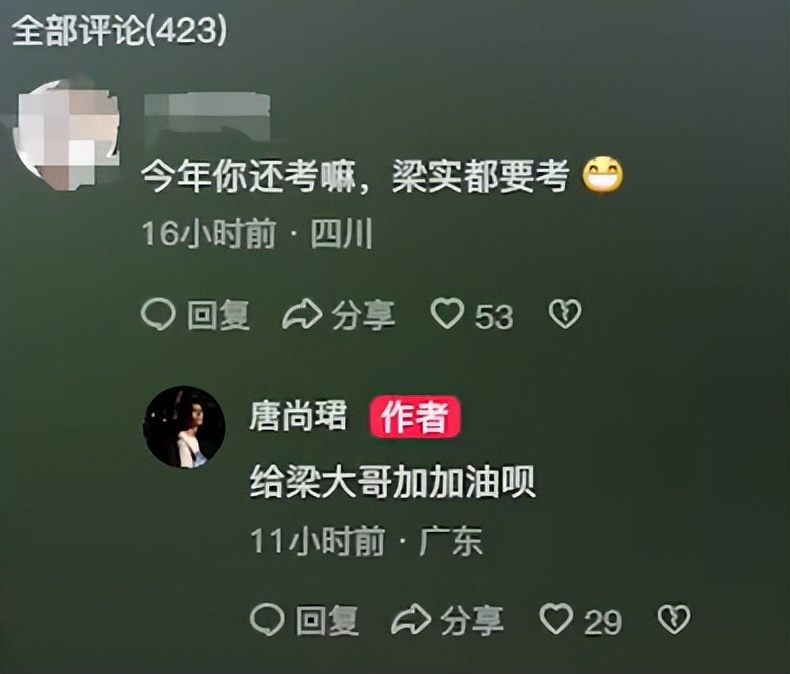Click comment text 今年你还考嘛，梁实都要考
Image resolution: width=790 pixels, height=674 pixels.
355,177
